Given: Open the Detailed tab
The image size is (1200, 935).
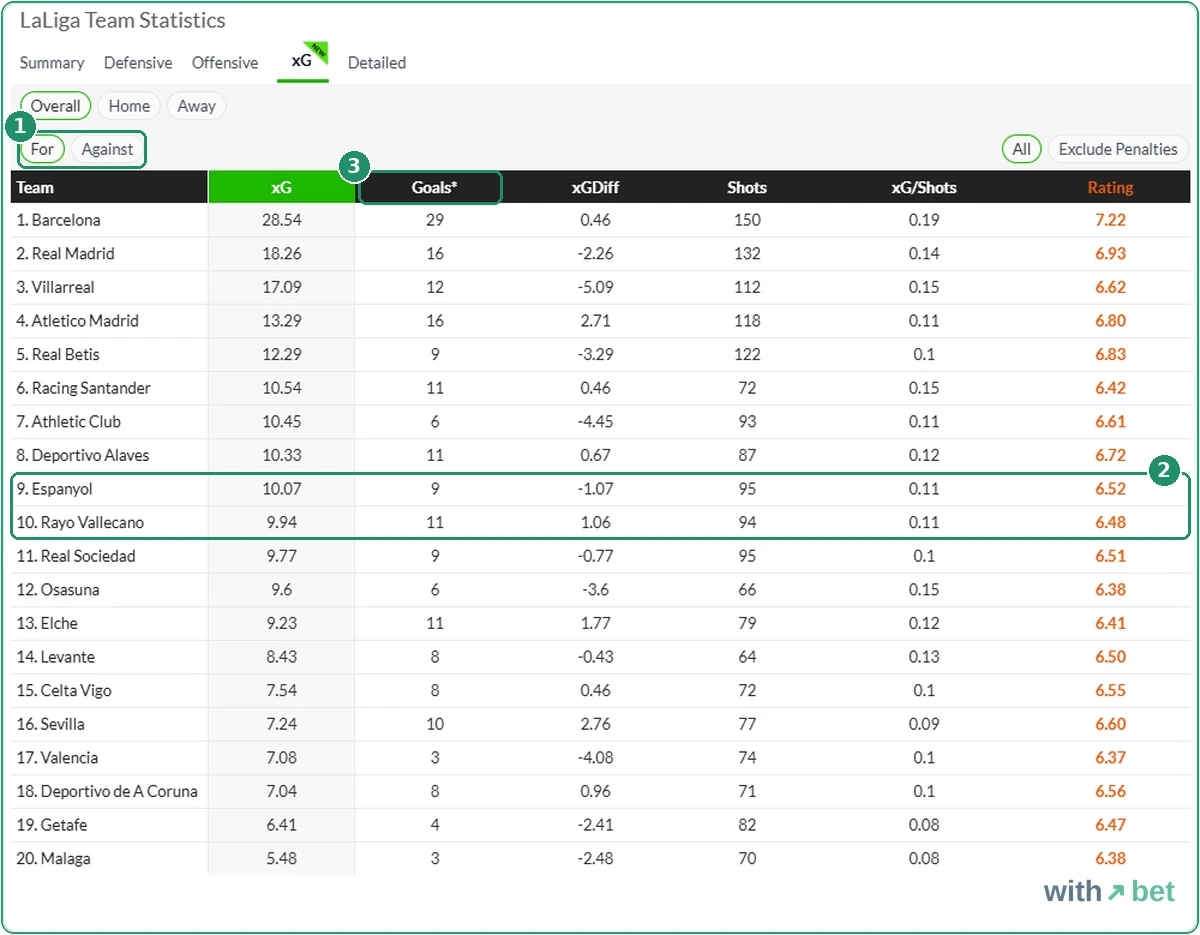Looking at the screenshot, I should click(377, 63).
